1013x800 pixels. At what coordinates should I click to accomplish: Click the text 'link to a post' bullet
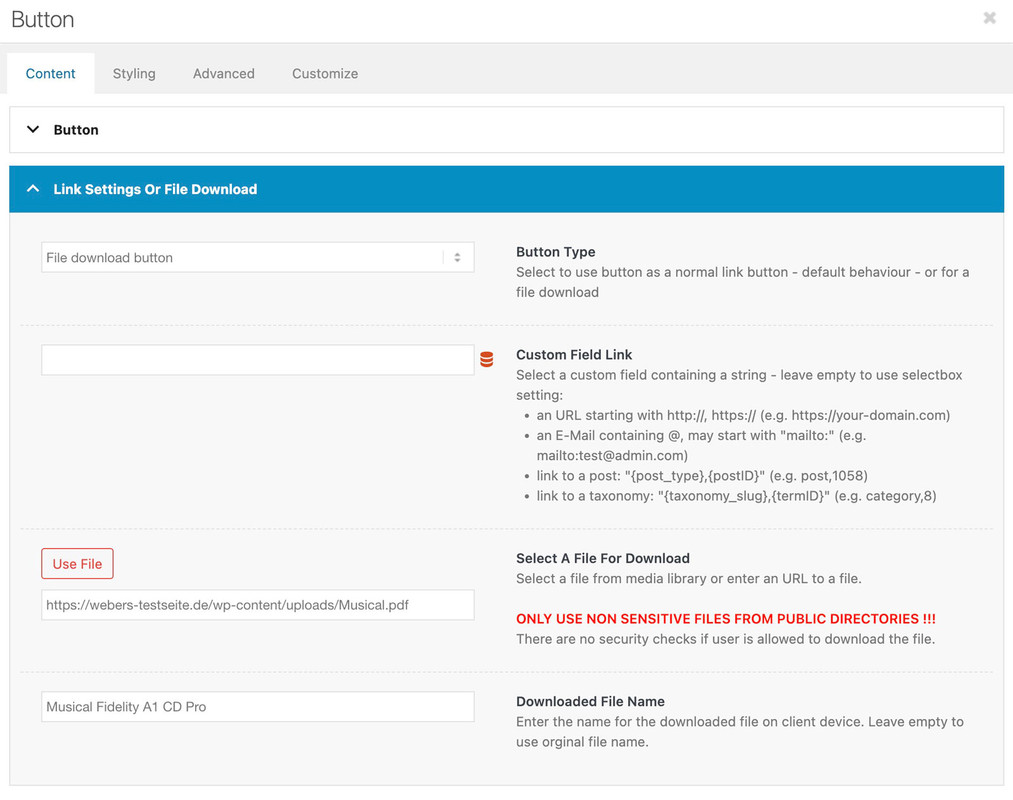click(702, 476)
